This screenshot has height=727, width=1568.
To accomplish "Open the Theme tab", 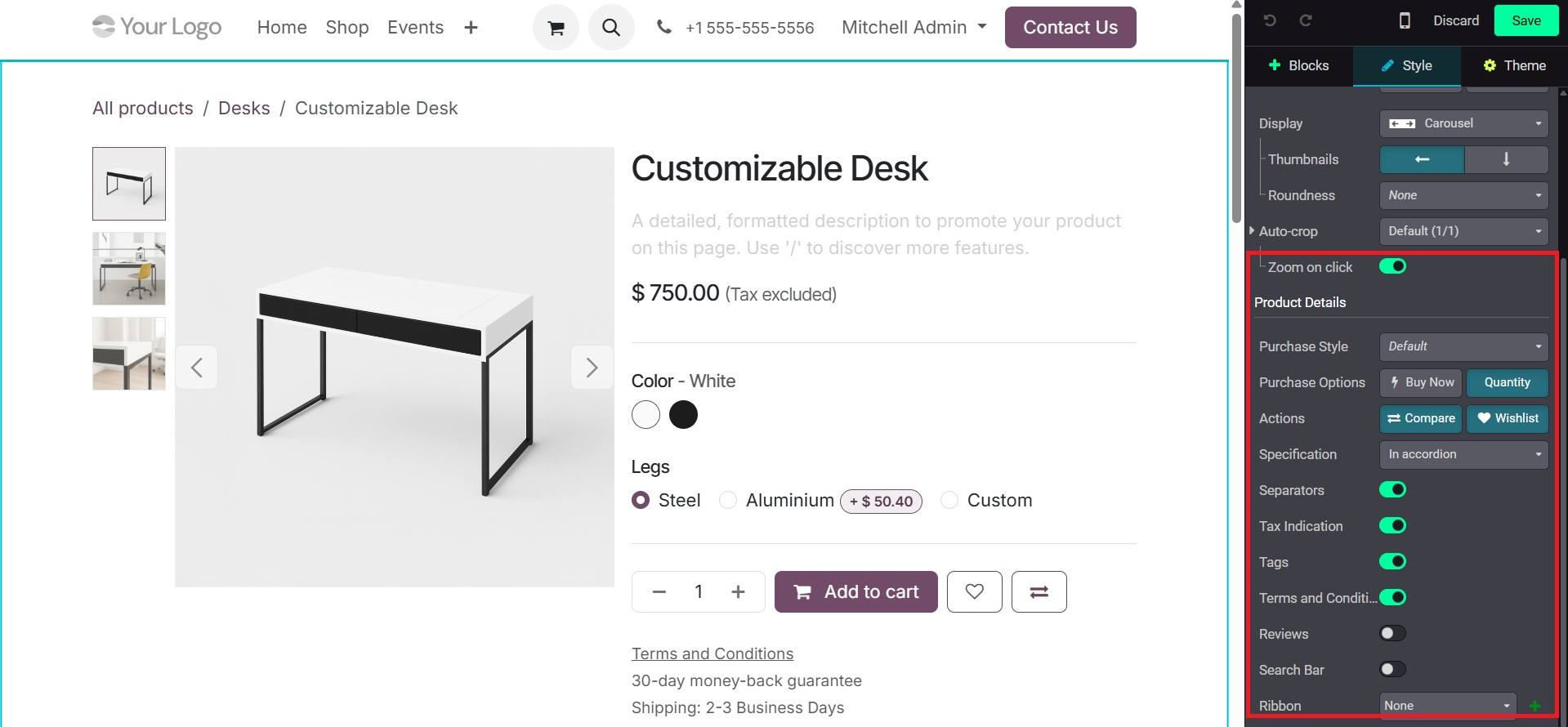I will pyautogui.click(x=1514, y=65).
